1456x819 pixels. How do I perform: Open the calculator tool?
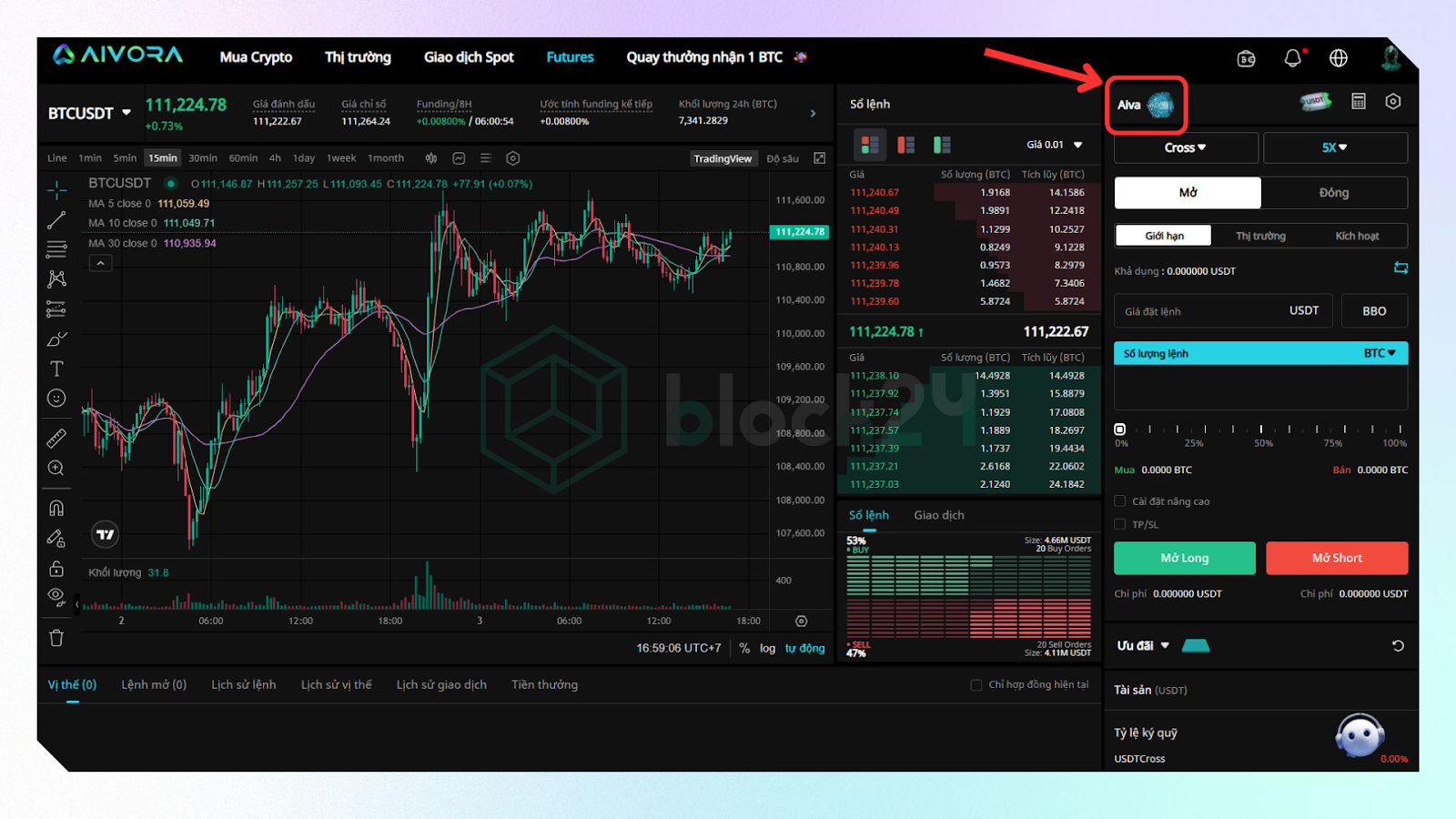tap(1359, 101)
